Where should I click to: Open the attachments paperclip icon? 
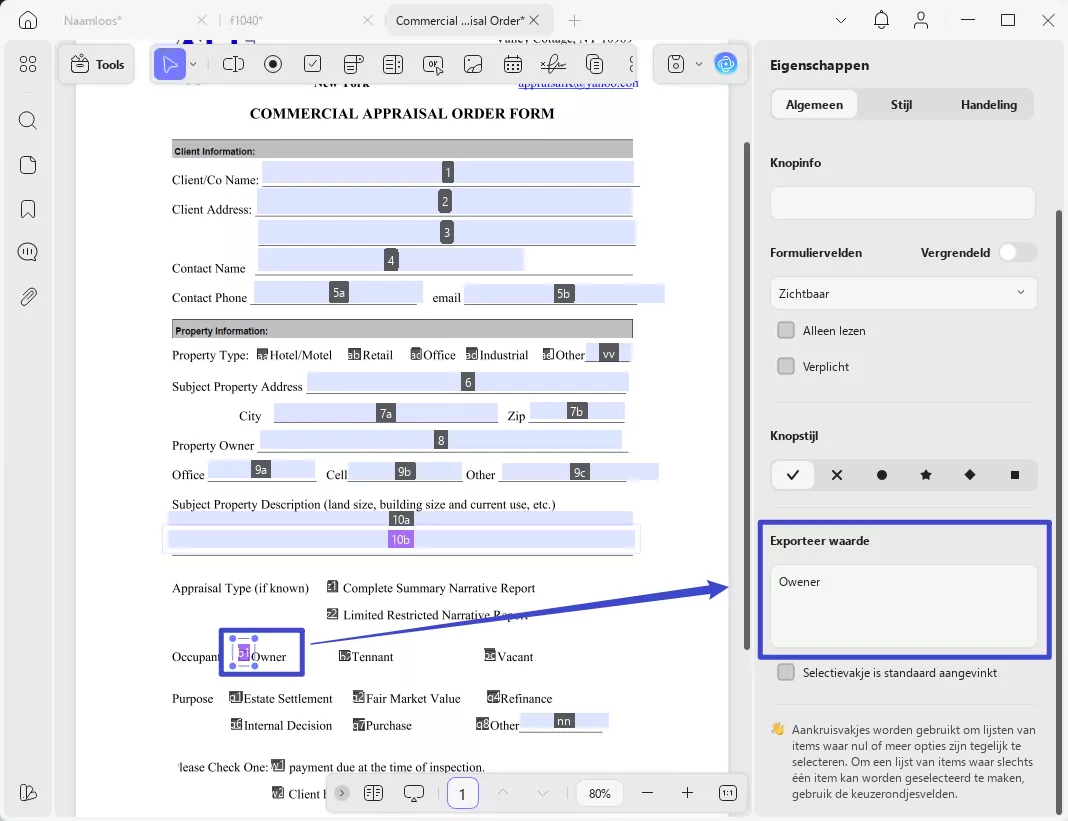click(x=28, y=296)
